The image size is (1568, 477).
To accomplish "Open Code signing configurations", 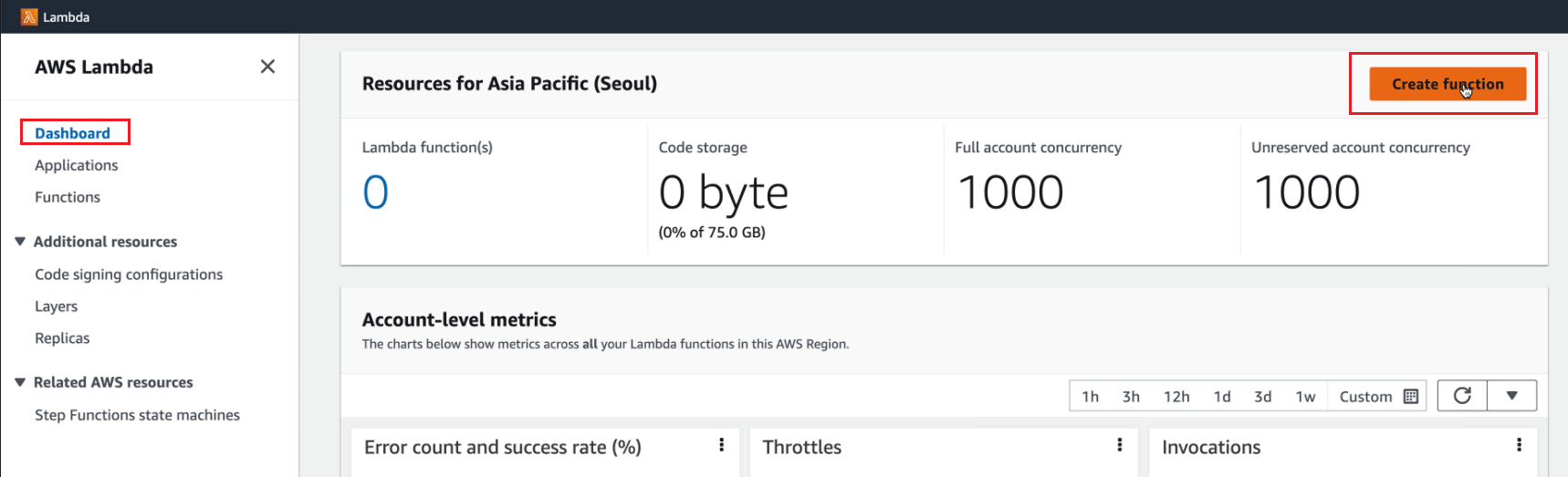I will tap(129, 275).
